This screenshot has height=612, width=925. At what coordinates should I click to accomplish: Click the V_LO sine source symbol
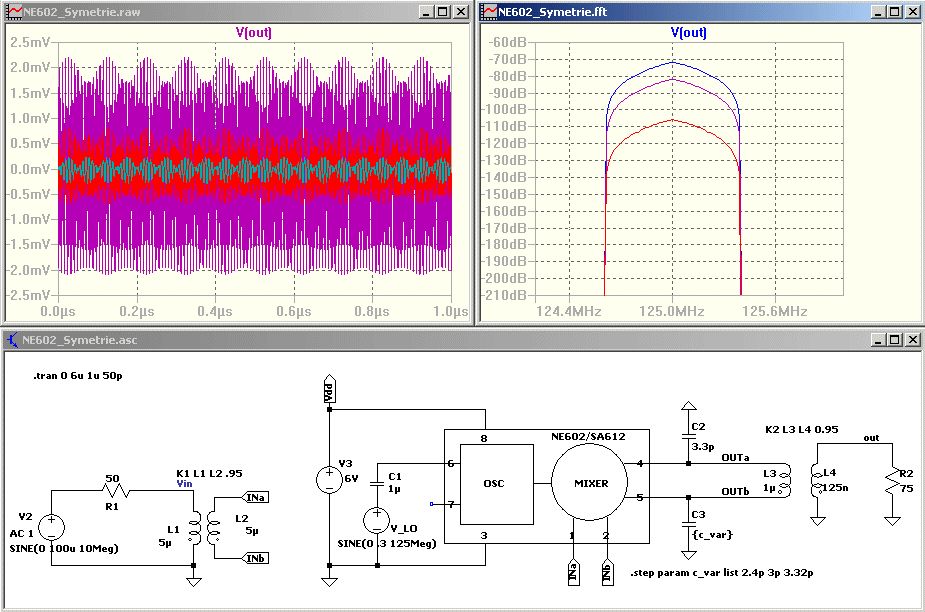coord(377,521)
